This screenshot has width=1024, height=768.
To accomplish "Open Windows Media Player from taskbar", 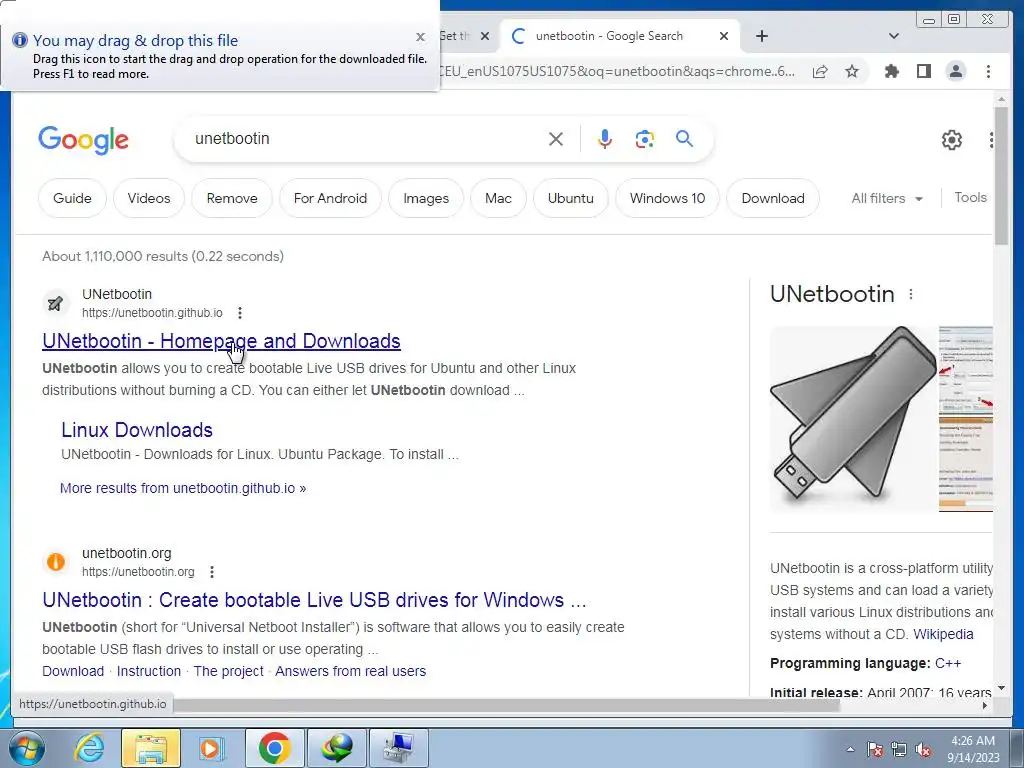I will [x=212, y=748].
